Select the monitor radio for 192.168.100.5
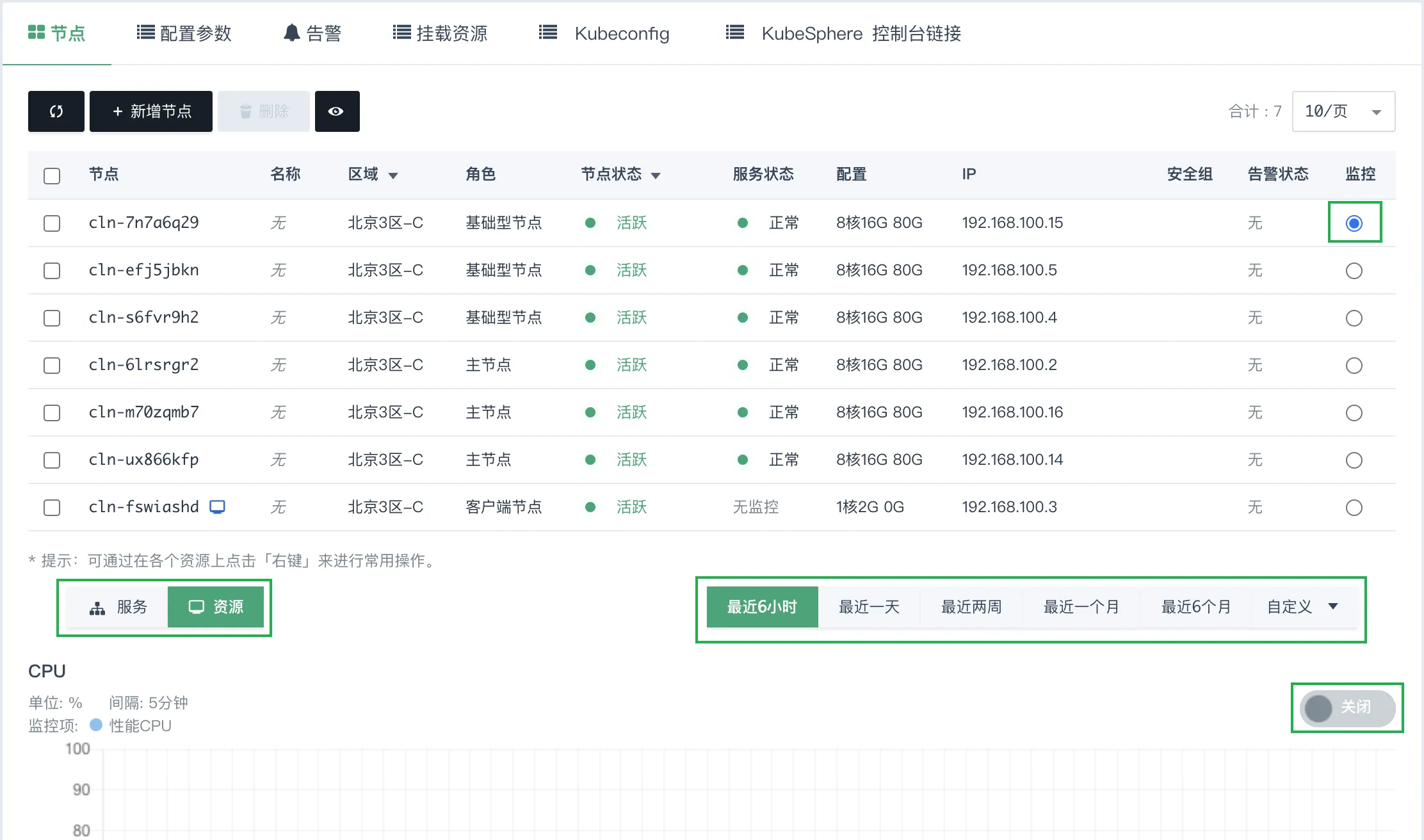1424x840 pixels. point(1354,270)
